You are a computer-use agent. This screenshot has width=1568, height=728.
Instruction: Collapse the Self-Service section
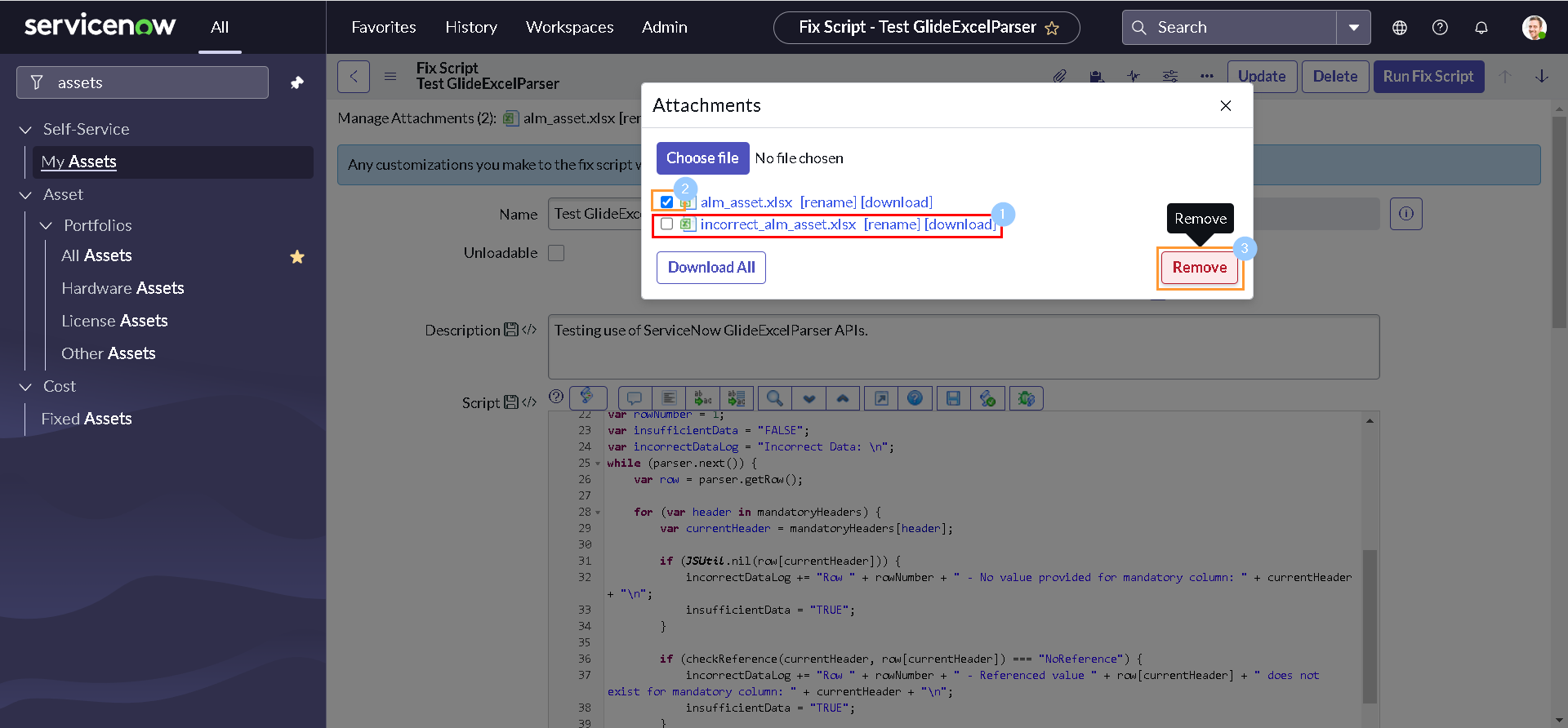[26, 130]
